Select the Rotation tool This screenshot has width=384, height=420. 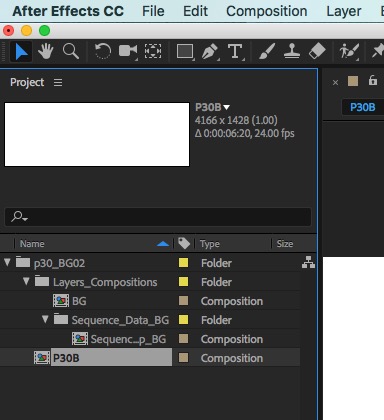102,52
